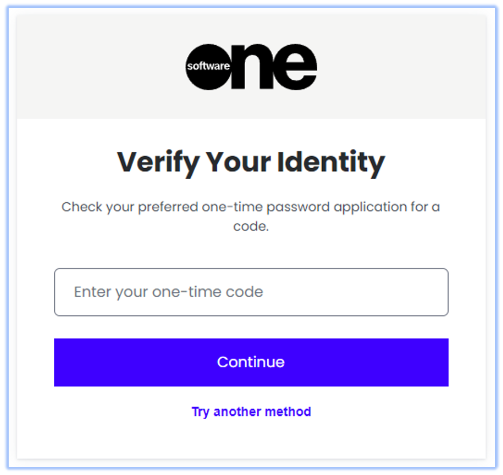This screenshot has width=503, height=475.
Task: Click the word 'code.' in the description
Action: pyautogui.click(x=251, y=227)
